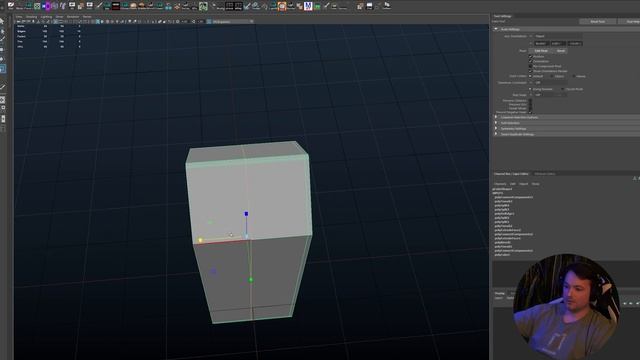The image size is (640, 360).
Task: Open the Step Snap dropdown
Action: (550, 95)
